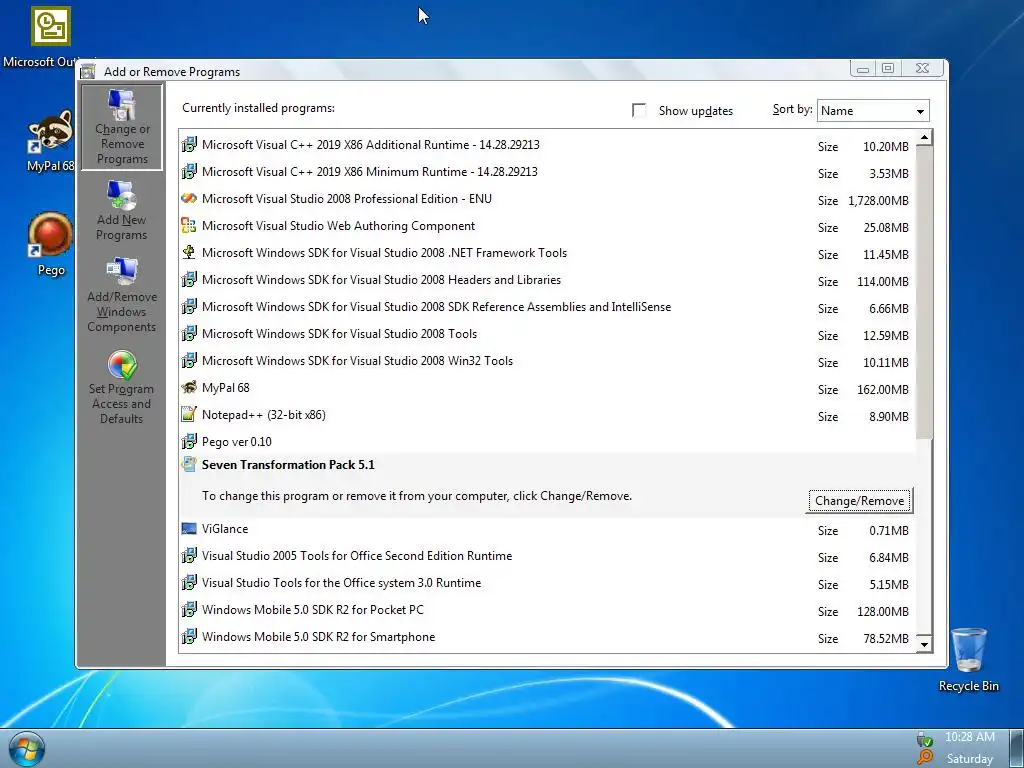The width and height of the screenshot is (1024, 768).
Task: Click Windows Mobile SDK for Smartphone icon
Action: coord(189,637)
